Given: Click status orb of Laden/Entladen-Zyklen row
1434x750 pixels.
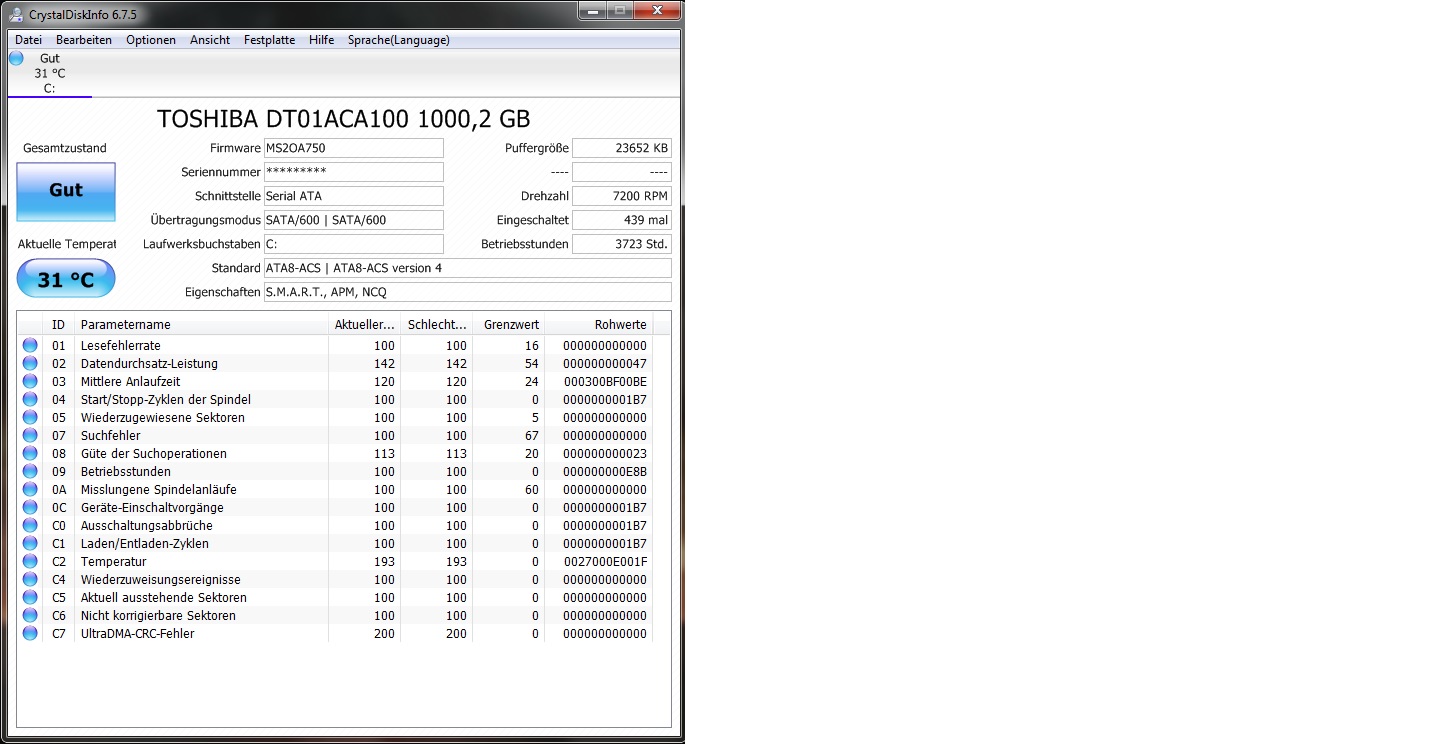Looking at the screenshot, I should [30, 543].
